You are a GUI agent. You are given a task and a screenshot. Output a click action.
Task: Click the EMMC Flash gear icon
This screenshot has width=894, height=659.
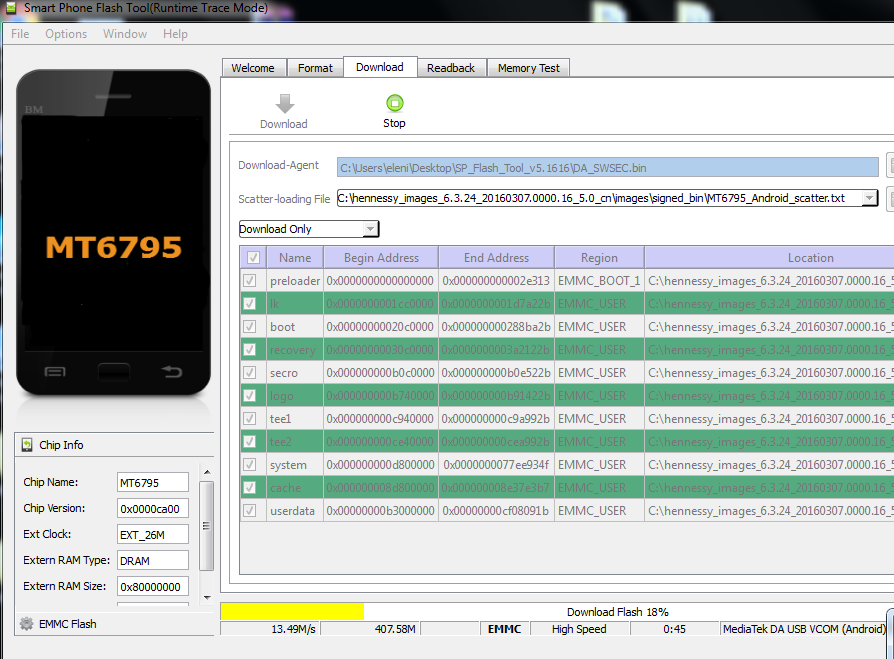(x=26, y=624)
